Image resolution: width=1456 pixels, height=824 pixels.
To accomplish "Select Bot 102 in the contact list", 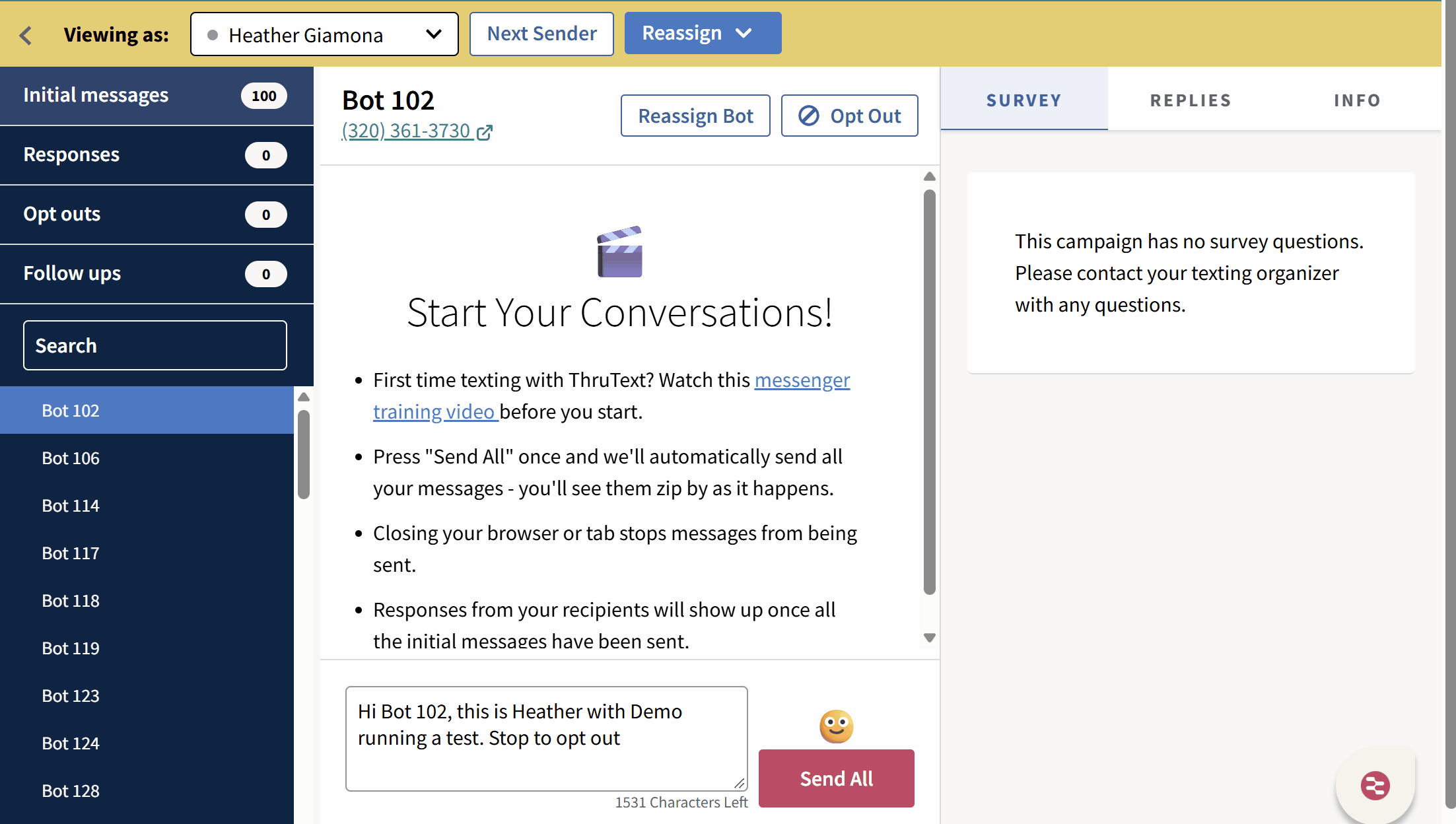I will (x=147, y=410).
